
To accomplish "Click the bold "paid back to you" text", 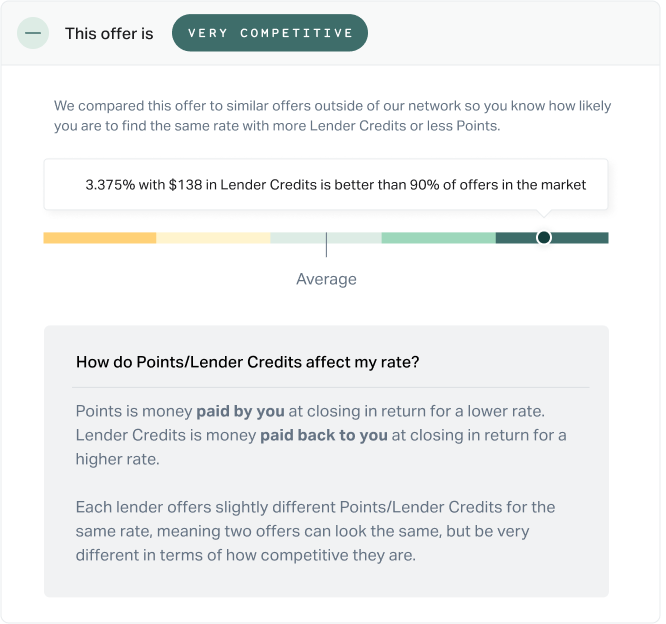I will [324, 435].
